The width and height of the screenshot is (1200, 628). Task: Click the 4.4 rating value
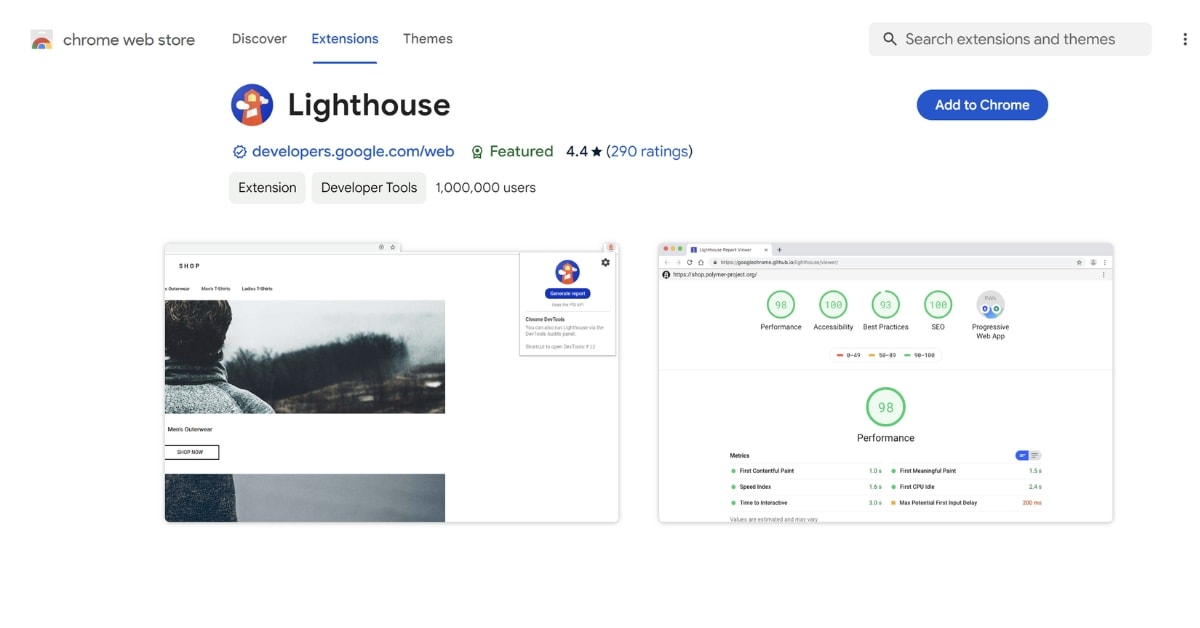(x=577, y=152)
